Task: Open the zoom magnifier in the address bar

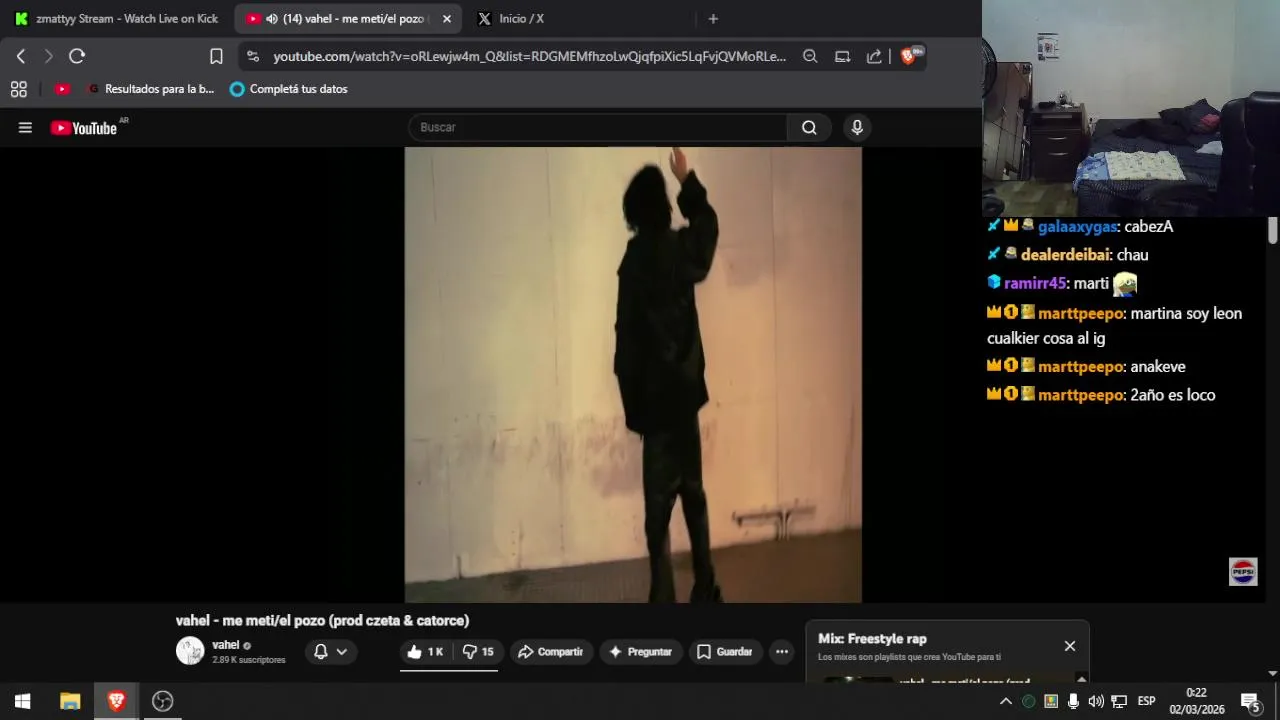Action: click(811, 56)
